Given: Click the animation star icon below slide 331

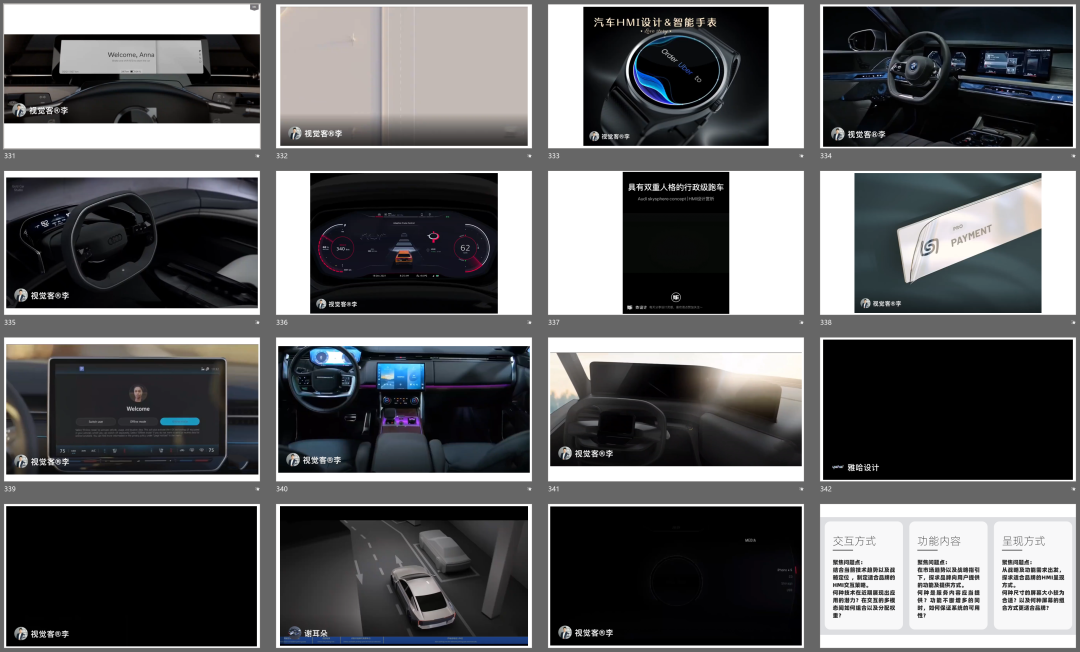Looking at the screenshot, I should (257, 156).
